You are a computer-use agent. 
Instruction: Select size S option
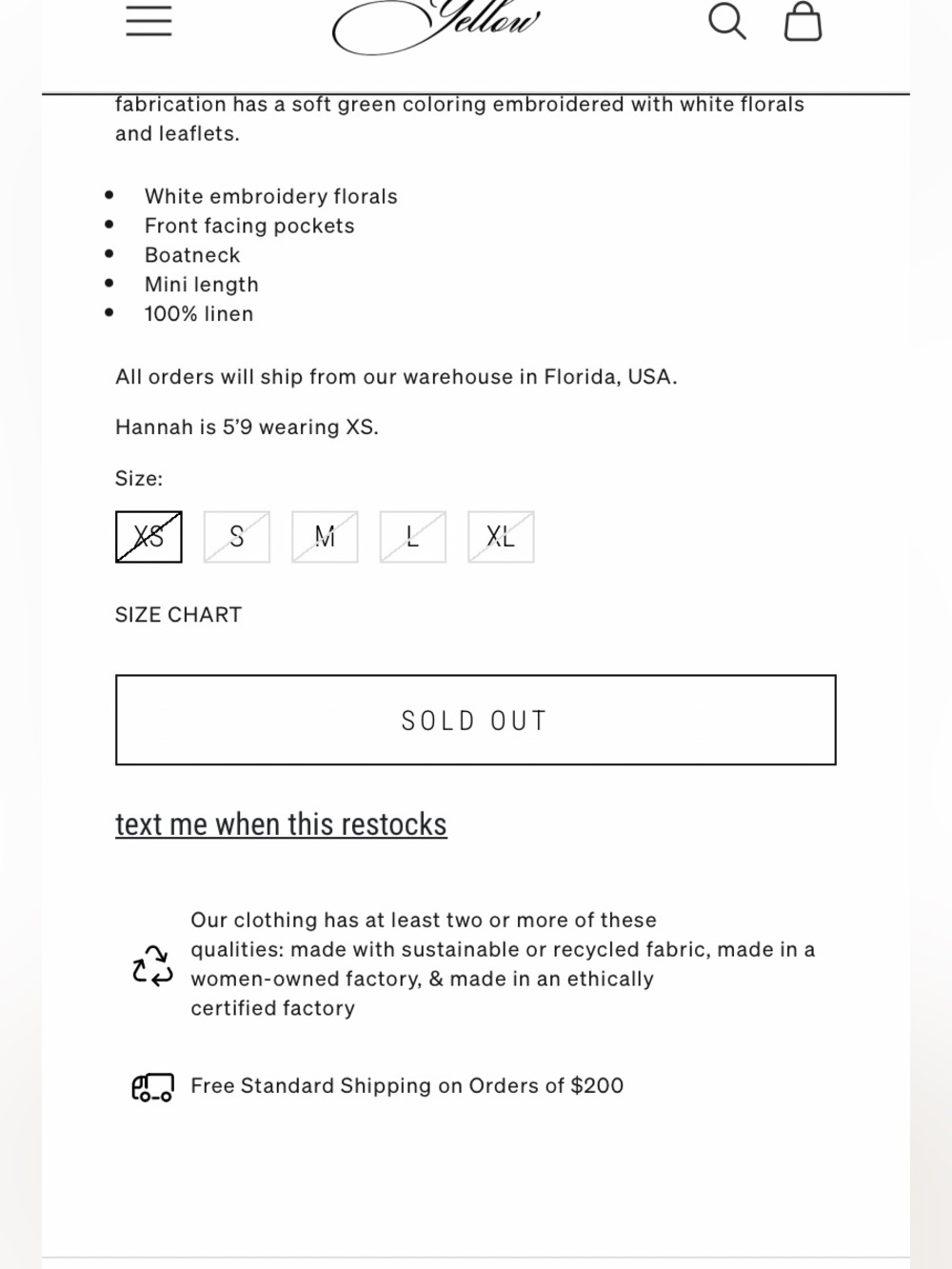tap(237, 537)
